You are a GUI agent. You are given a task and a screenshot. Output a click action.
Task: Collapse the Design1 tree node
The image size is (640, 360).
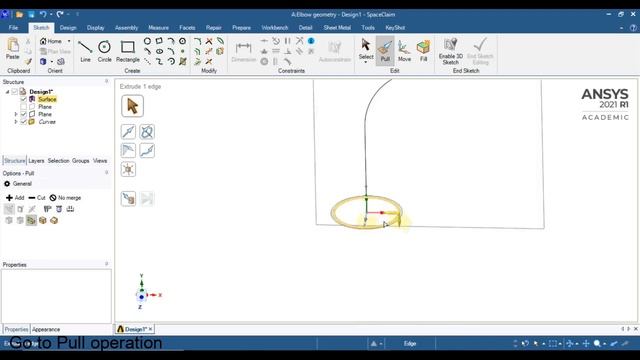point(7,92)
